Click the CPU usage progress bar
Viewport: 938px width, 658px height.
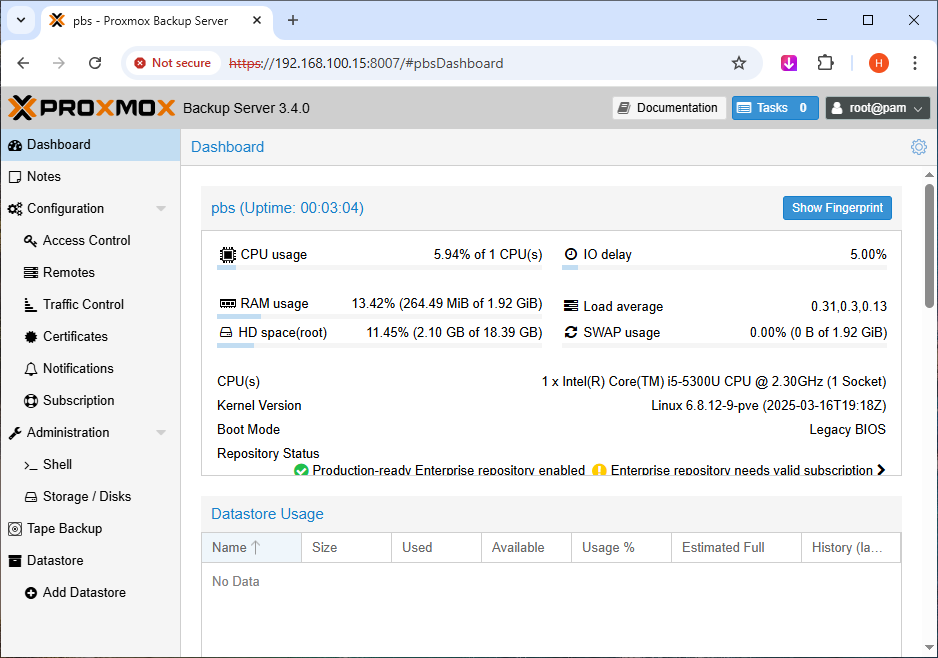pyautogui.click(x=379, y=268)
